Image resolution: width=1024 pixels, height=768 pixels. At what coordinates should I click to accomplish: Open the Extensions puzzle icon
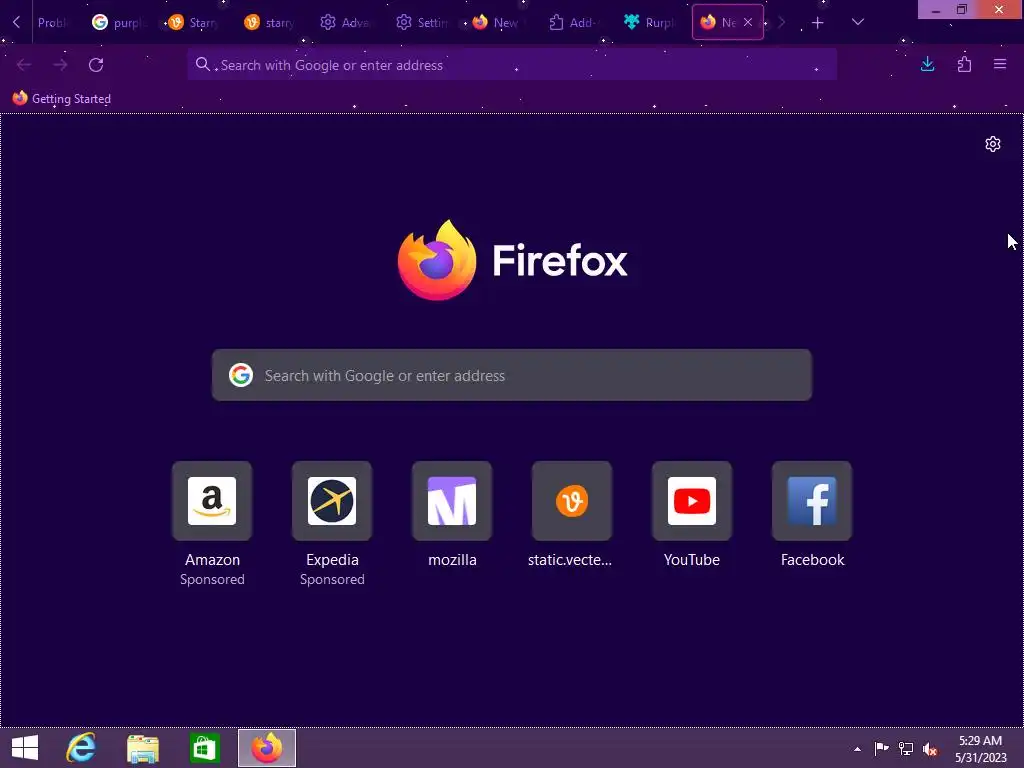[x=964, y=64]
